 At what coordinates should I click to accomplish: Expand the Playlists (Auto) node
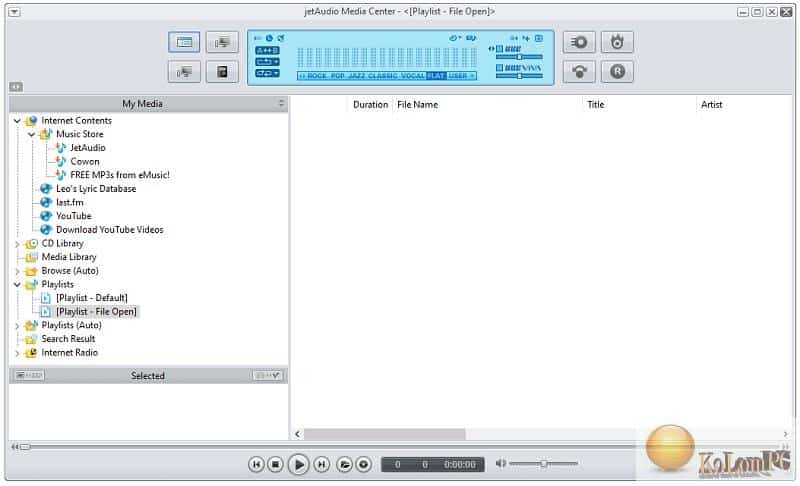click(x=17, y=326)
